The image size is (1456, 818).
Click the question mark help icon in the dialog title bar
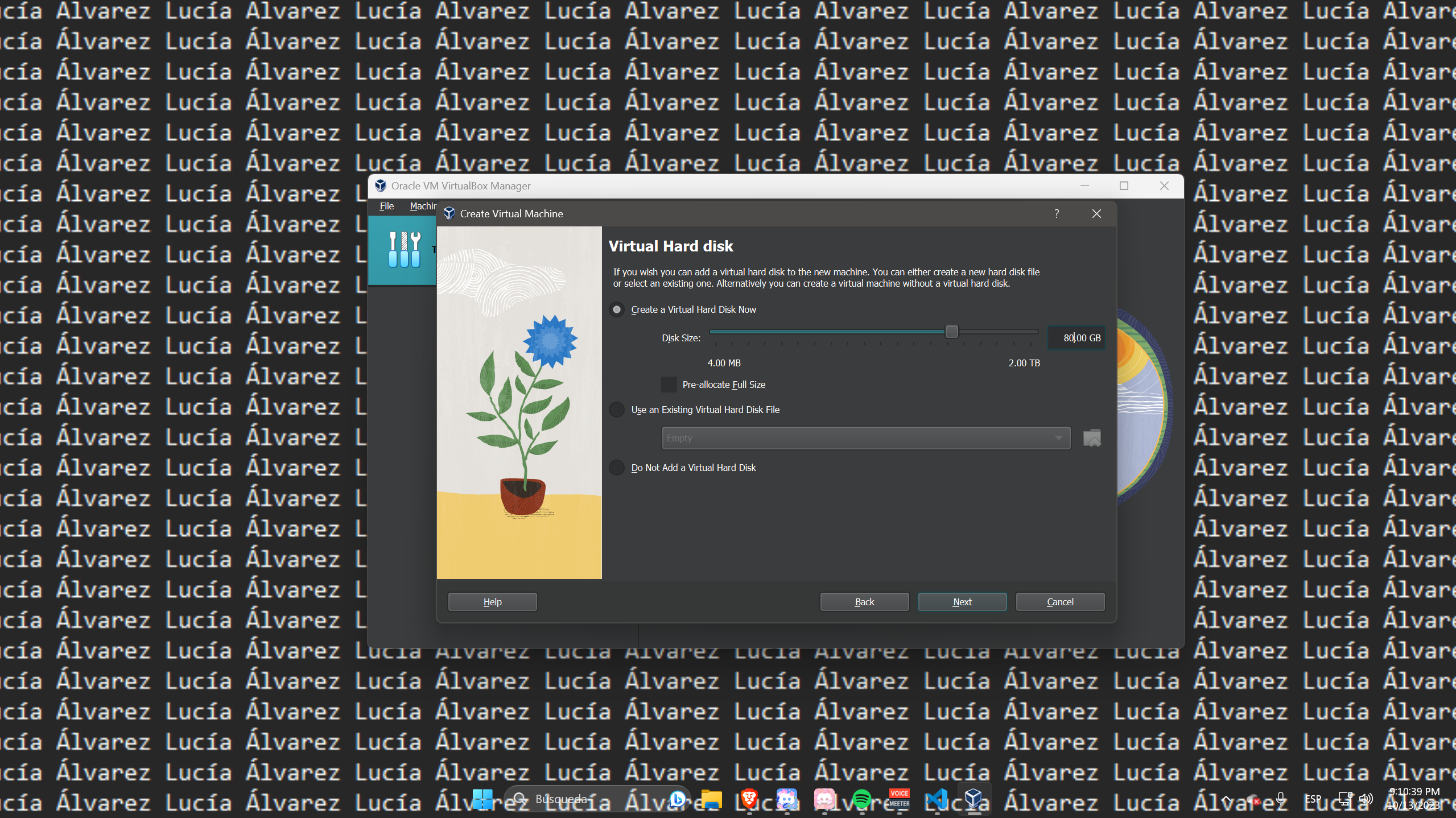click(x=1057, y=214)
